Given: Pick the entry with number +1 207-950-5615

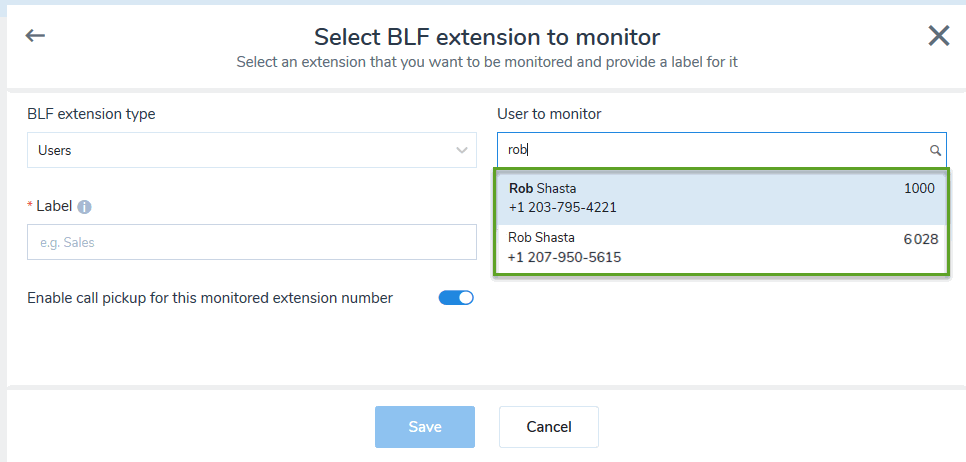Looking at the screenshot, I should pyautogui.click(x=564, y=257).
